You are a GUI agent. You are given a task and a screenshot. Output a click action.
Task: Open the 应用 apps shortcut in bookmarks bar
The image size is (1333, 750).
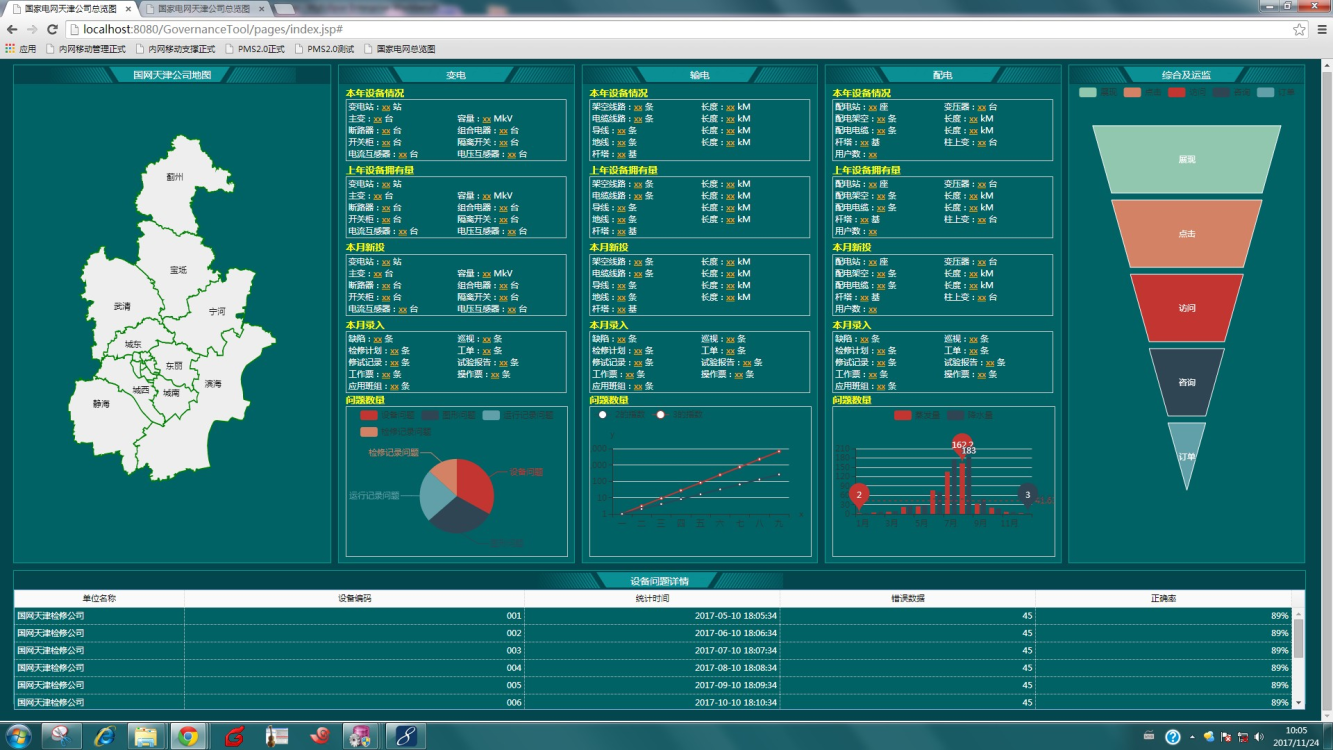20,49
